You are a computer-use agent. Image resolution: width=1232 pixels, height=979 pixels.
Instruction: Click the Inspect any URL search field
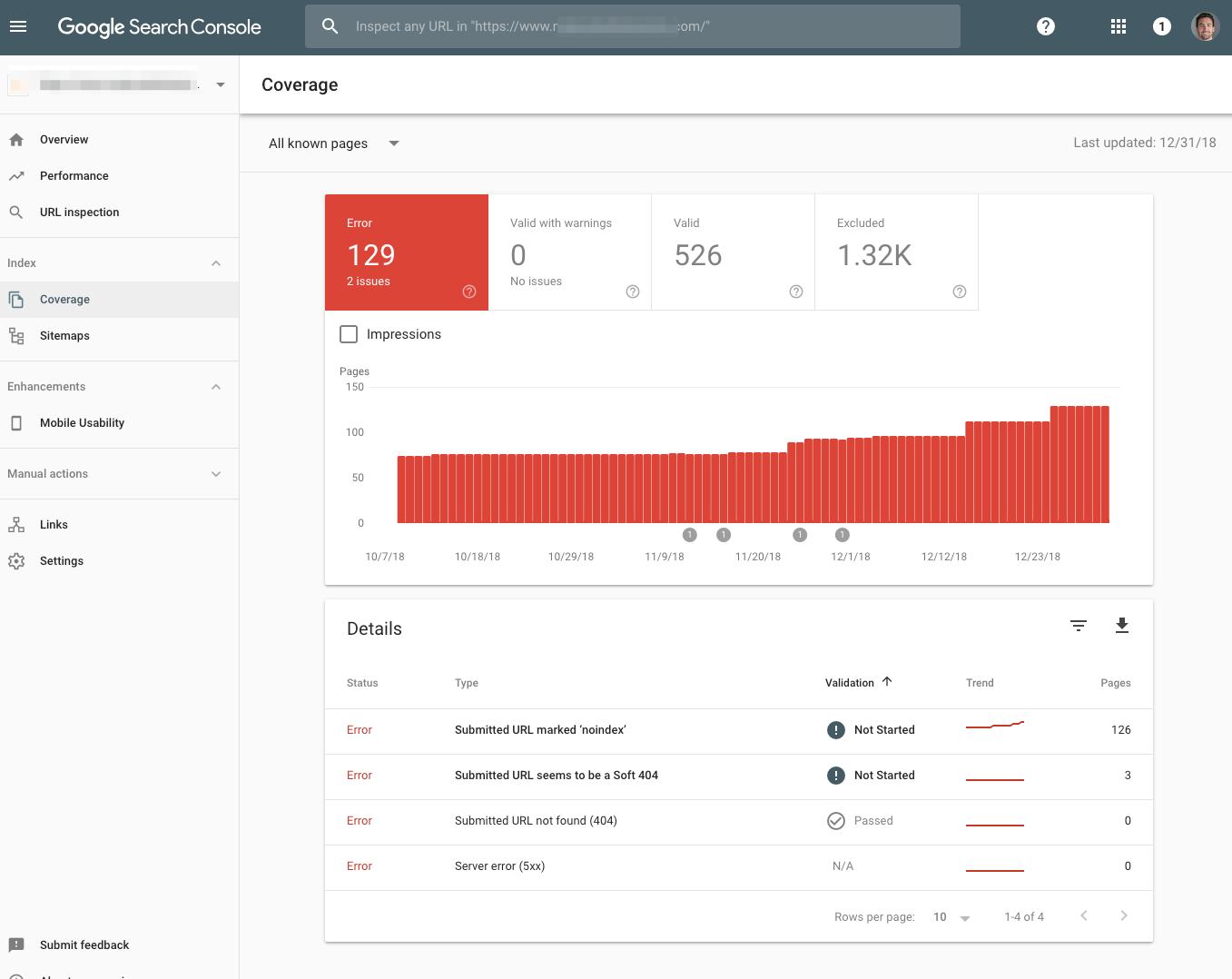pyautogui.click(x=633, y=26)
